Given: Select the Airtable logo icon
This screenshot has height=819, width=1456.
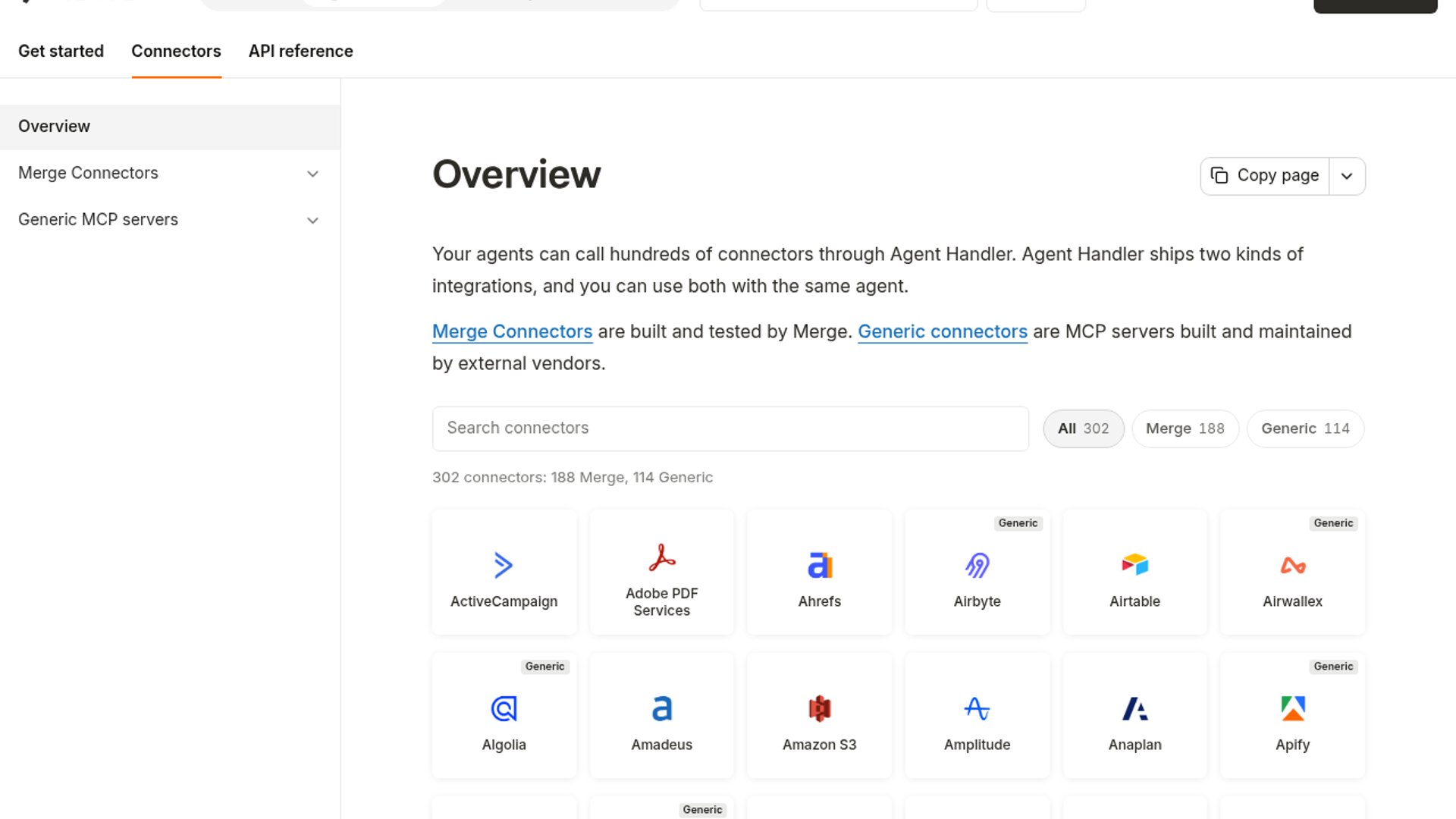Looking at the screenshot, I should click(x=1134, y=565).
